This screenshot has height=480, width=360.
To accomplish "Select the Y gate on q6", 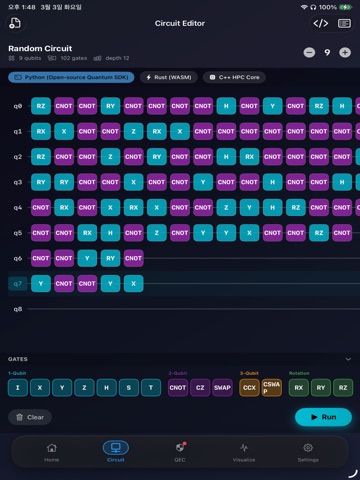I will pos(87,258).
